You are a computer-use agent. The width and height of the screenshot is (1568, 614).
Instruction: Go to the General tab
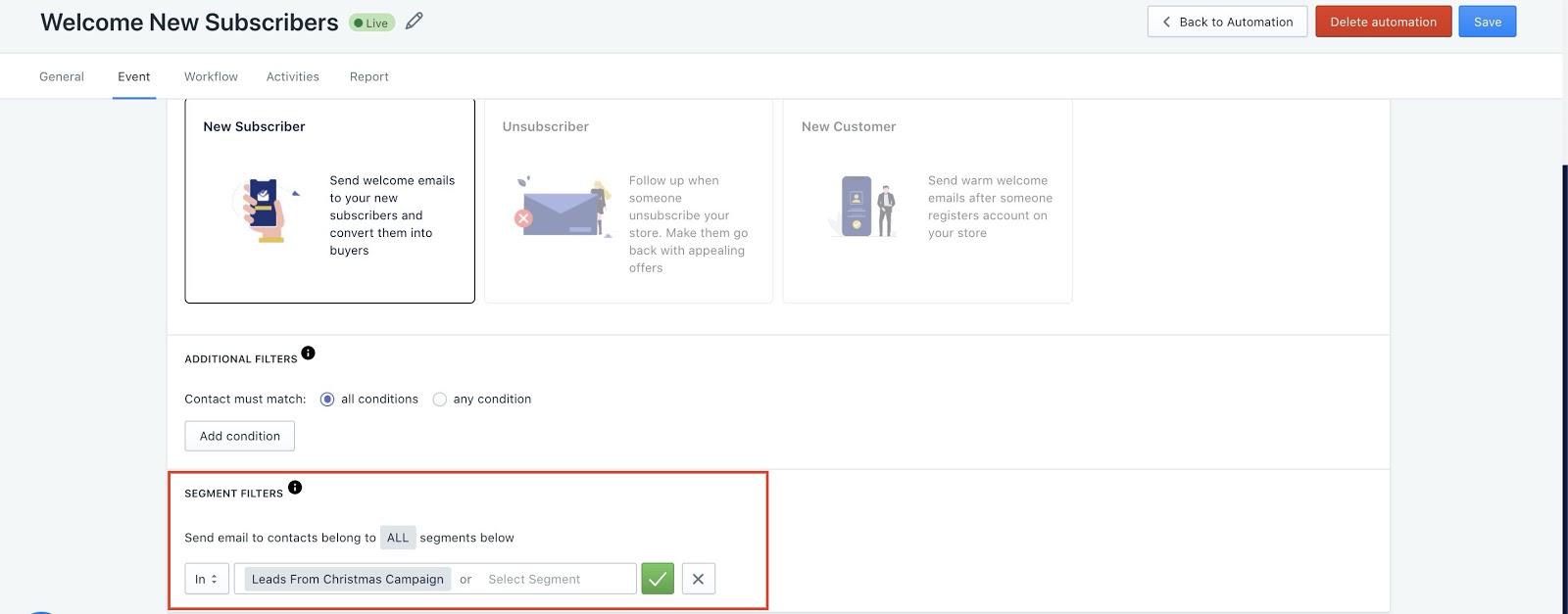coord(62,76)
